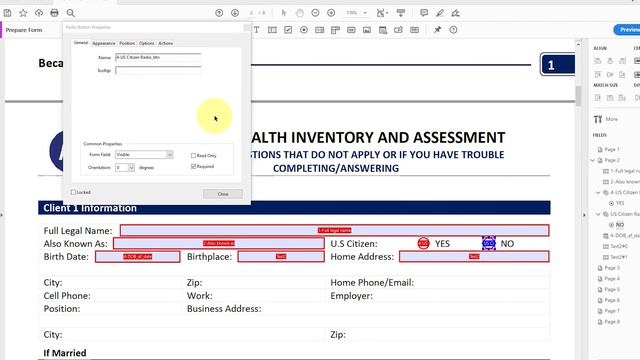
Task: Collapse the US Citizen Ra group in fields
Action: point(598,214)
